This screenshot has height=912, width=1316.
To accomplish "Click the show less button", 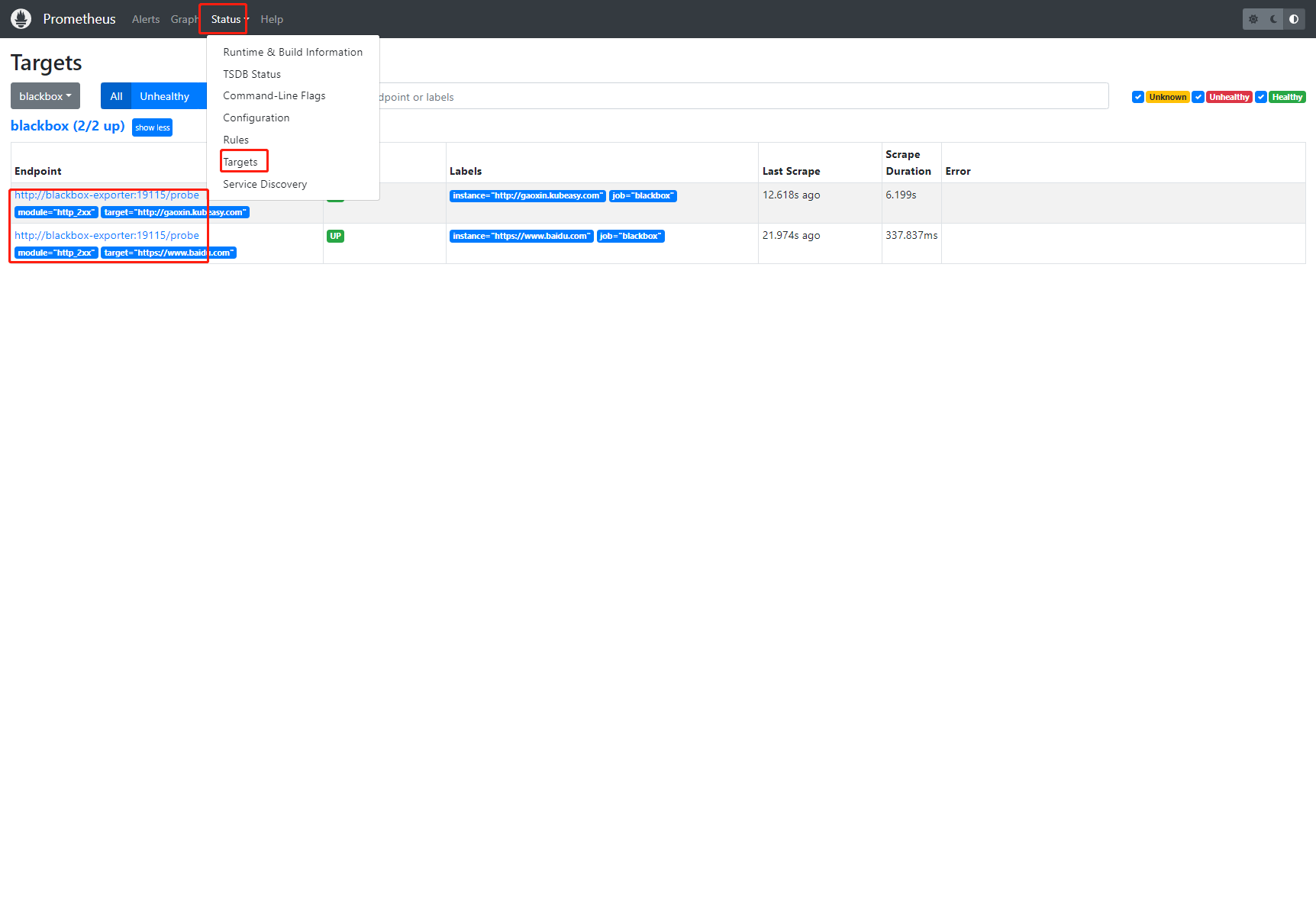I will 153,127.
